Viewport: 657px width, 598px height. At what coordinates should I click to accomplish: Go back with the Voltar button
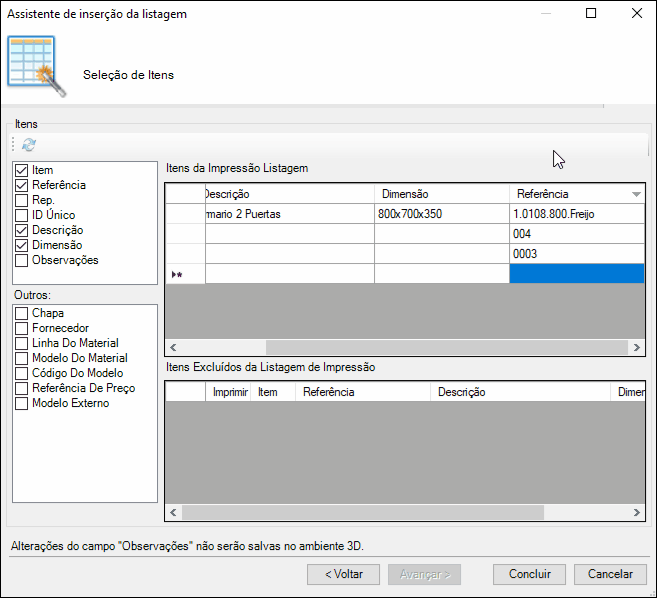344,574
